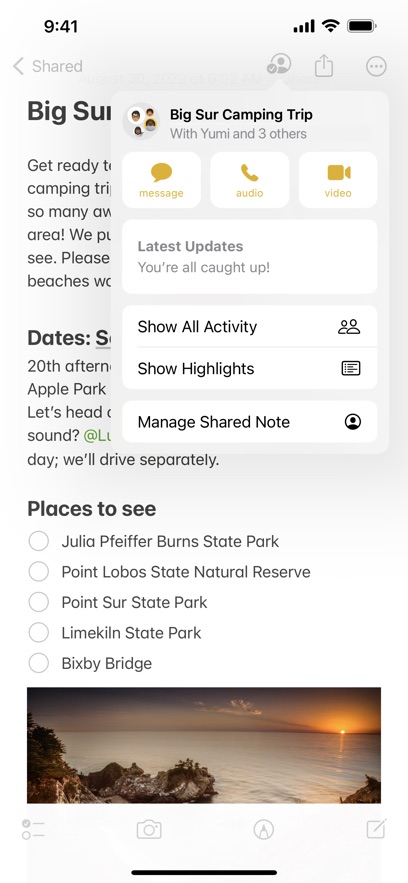Open the markup pen tool
This screenshot has height=883, width=408.
(263, 829)
